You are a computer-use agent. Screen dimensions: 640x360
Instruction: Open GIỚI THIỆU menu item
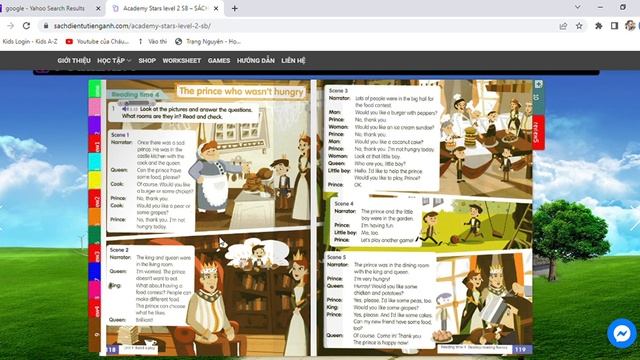coord(74,60)
